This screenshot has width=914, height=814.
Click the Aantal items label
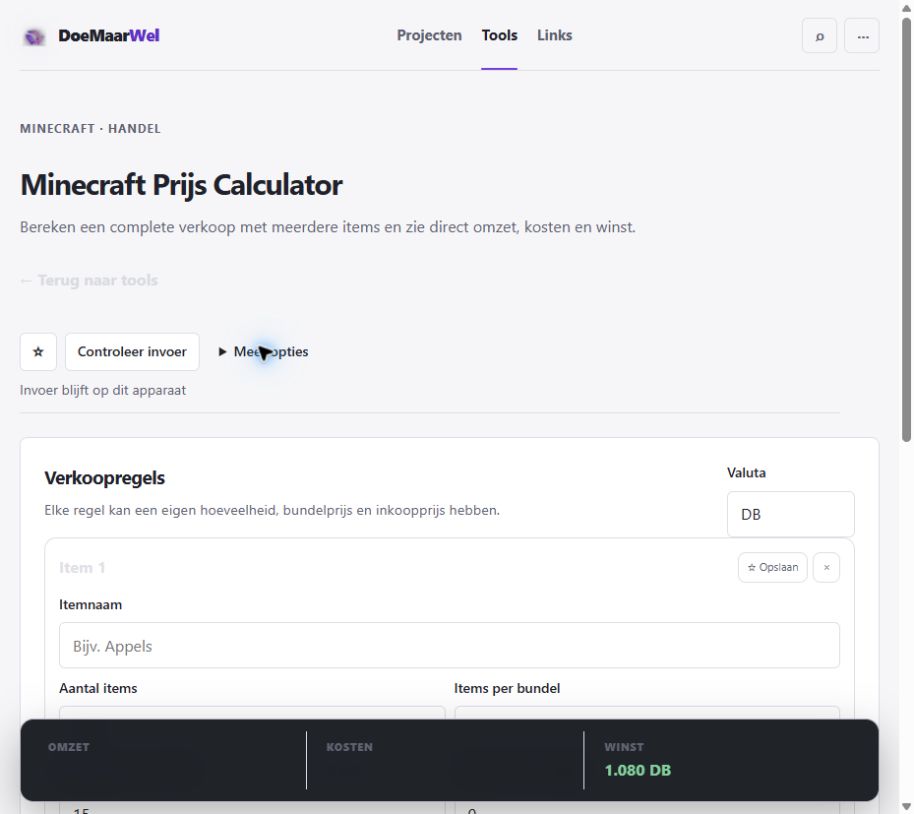(x=98, y=688)
